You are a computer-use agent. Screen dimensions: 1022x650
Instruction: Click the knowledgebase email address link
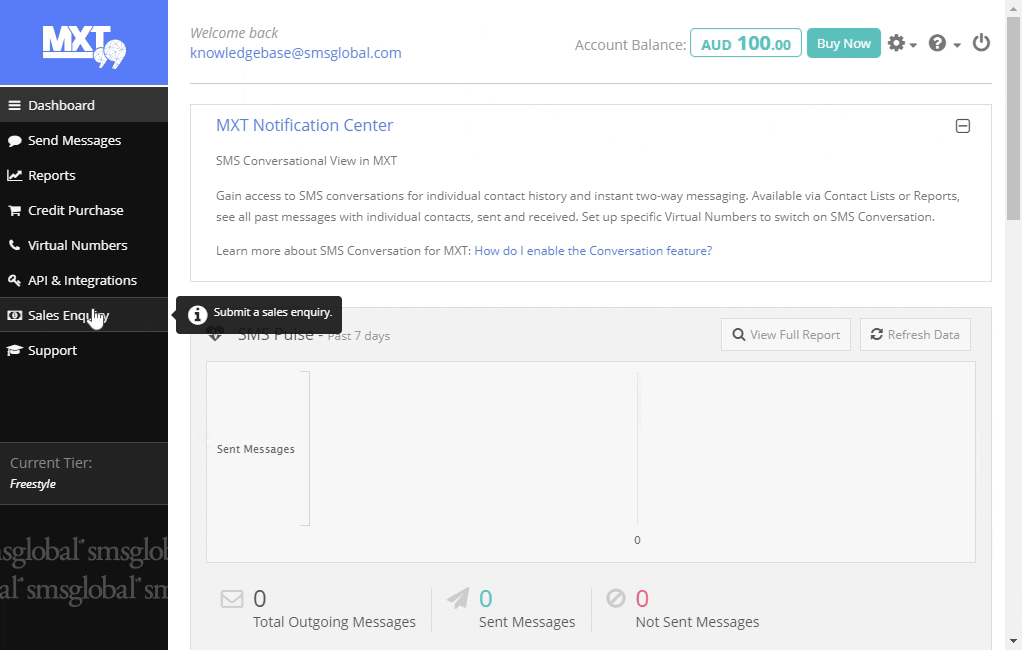click(x=295, y=53)
